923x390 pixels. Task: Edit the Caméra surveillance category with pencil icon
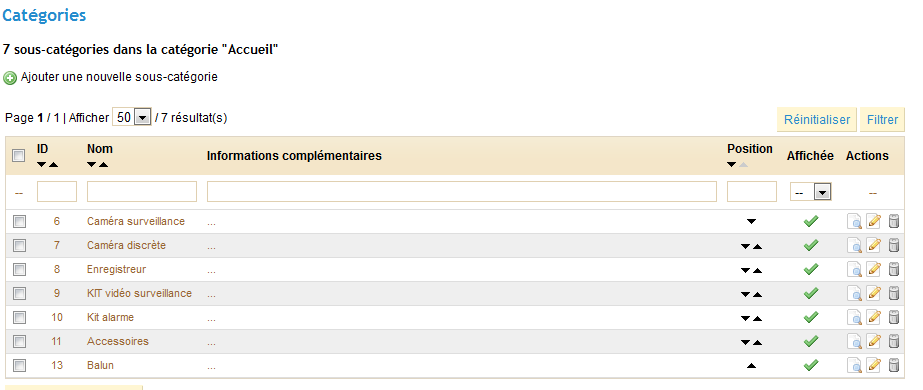(x=874, y=221)
